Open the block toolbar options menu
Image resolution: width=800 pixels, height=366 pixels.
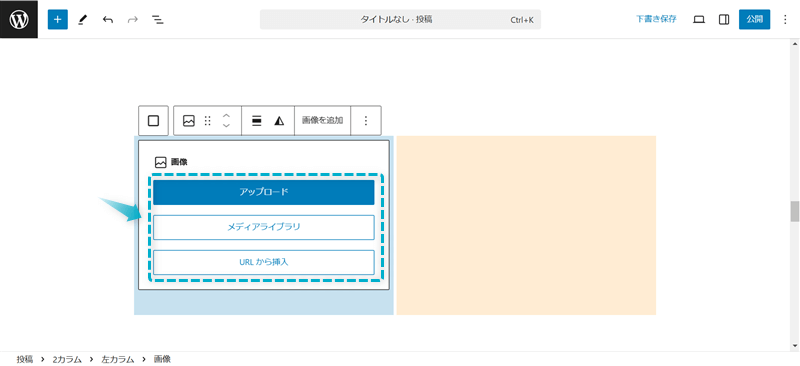[366, 120]
